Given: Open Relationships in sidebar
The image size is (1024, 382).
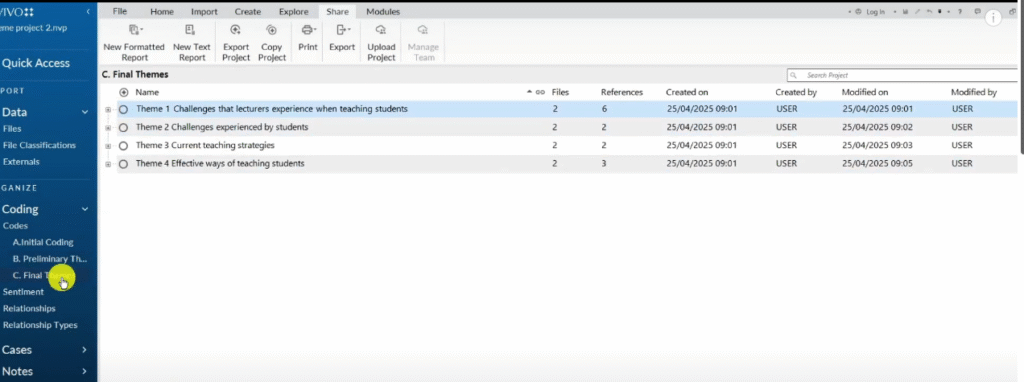Looking at the screenshot, I should click(x=29, y=308).
